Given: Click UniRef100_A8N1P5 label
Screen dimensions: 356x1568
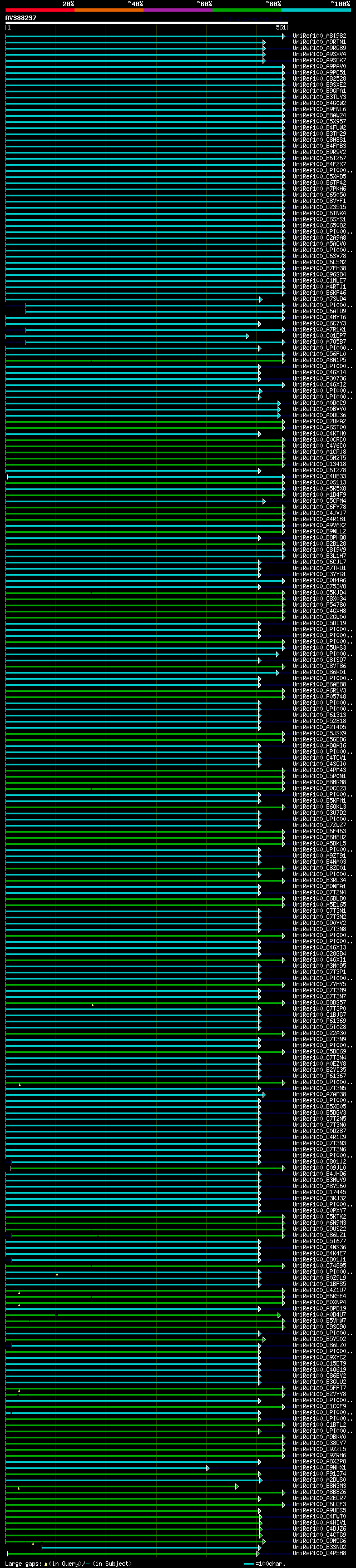Looking at the screenshot, I should pos(319,360).
